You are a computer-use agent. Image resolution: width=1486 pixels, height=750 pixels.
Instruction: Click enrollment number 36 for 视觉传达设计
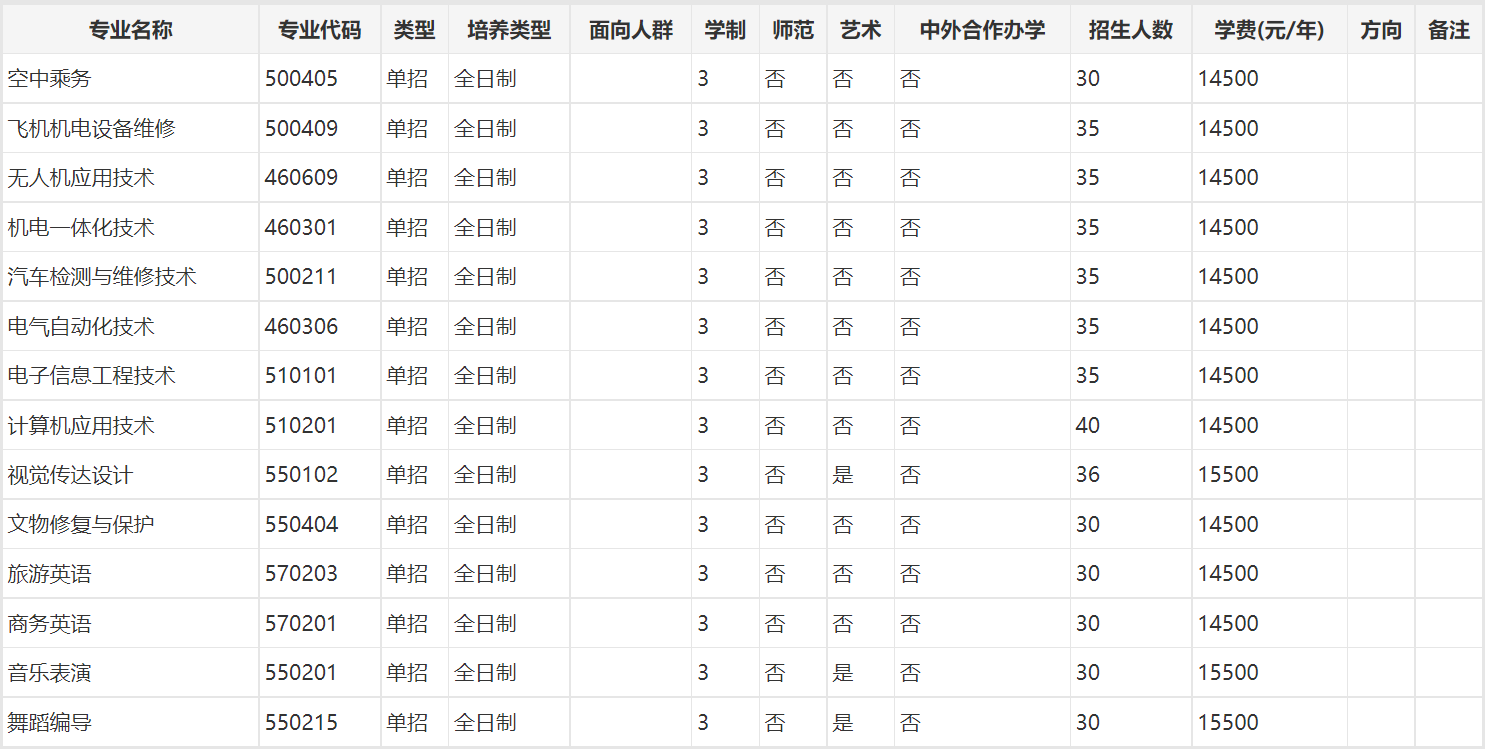click(1088, 475)
